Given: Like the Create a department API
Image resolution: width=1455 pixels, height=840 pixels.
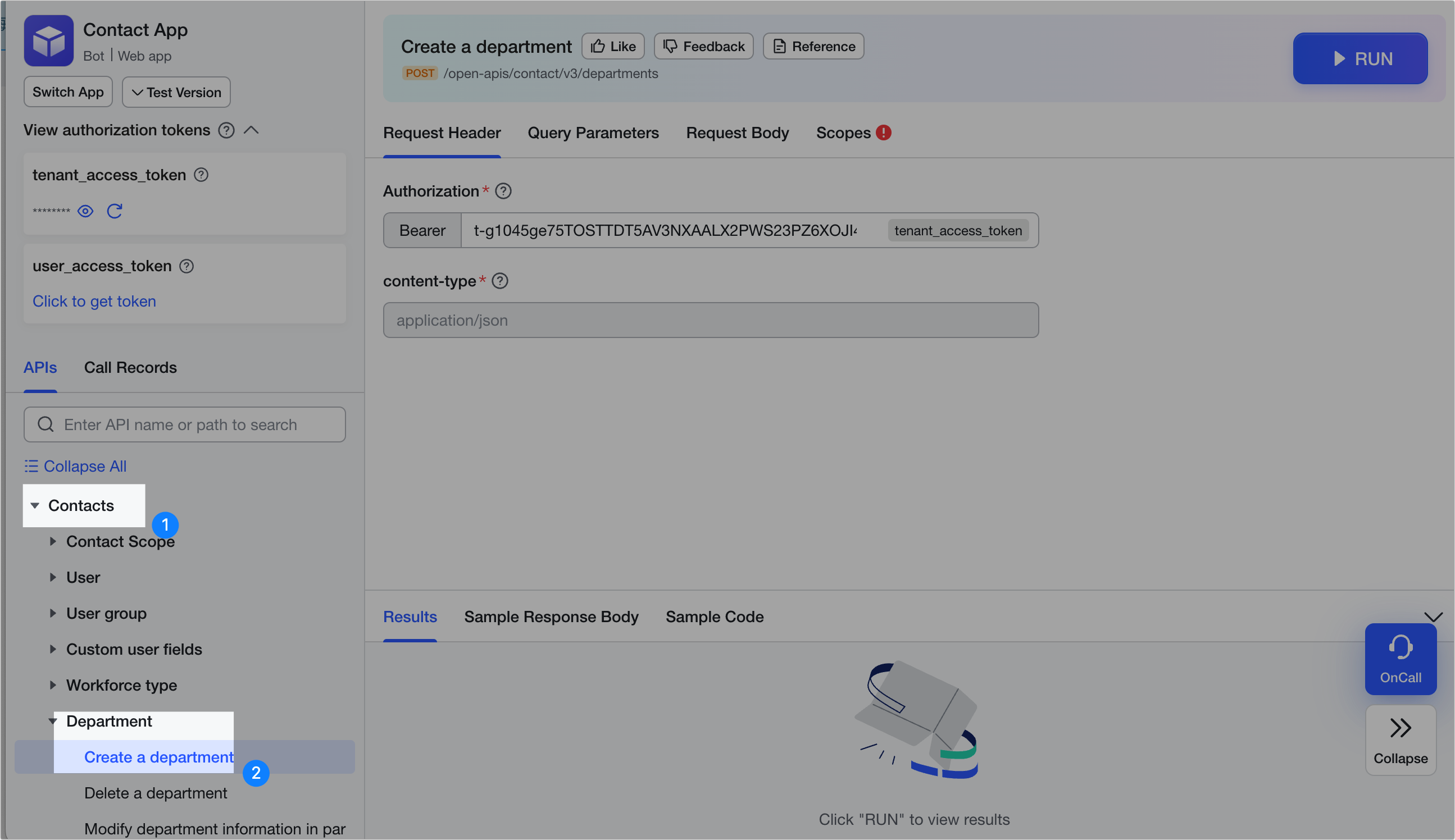Looking at the screenshot, I should pos(612,46).
